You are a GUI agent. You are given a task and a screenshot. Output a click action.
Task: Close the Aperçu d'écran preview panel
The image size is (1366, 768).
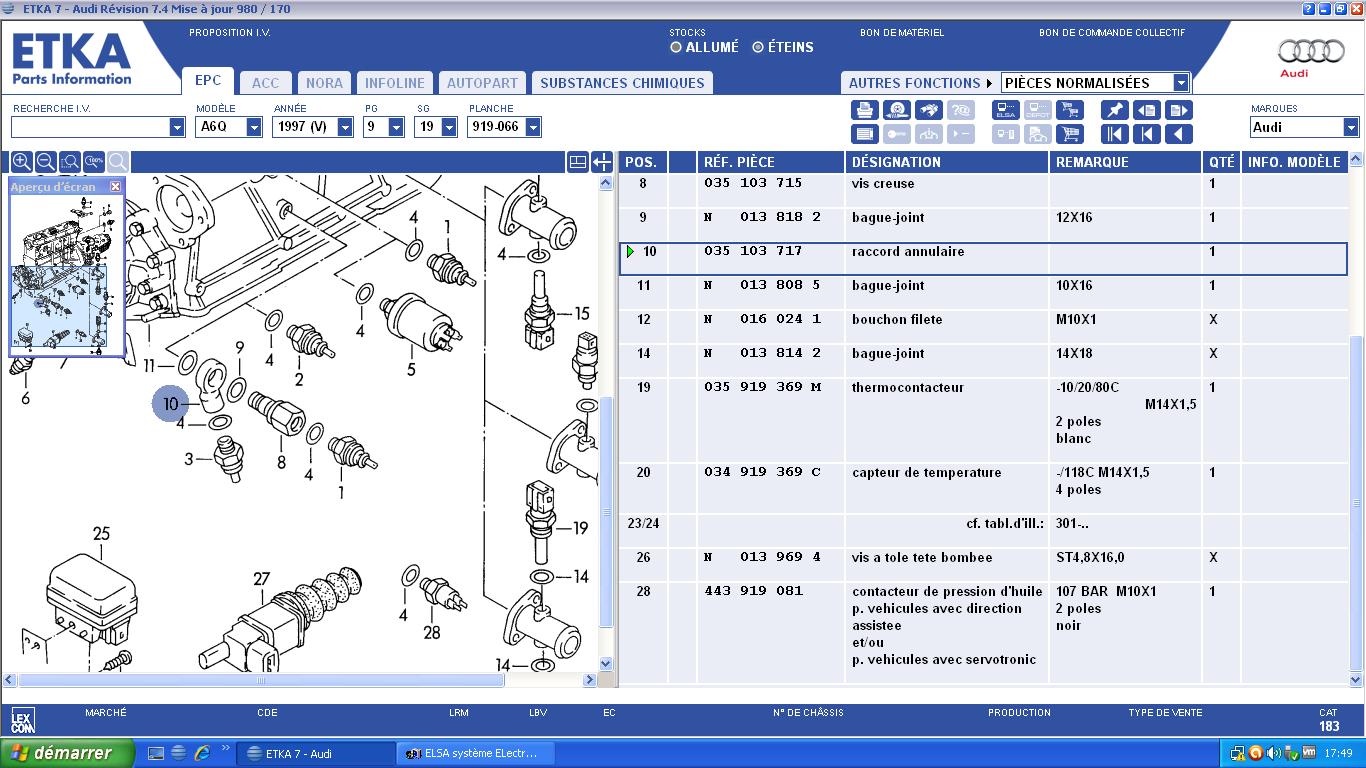click(x=115, y=186)
